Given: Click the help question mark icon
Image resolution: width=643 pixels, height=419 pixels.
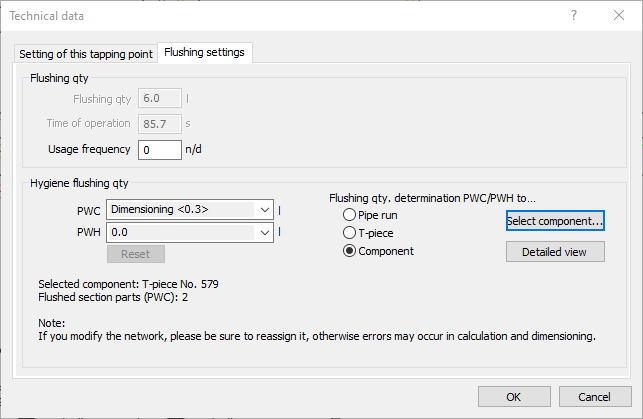Looking at the screenshot, I should click(574, 16).
